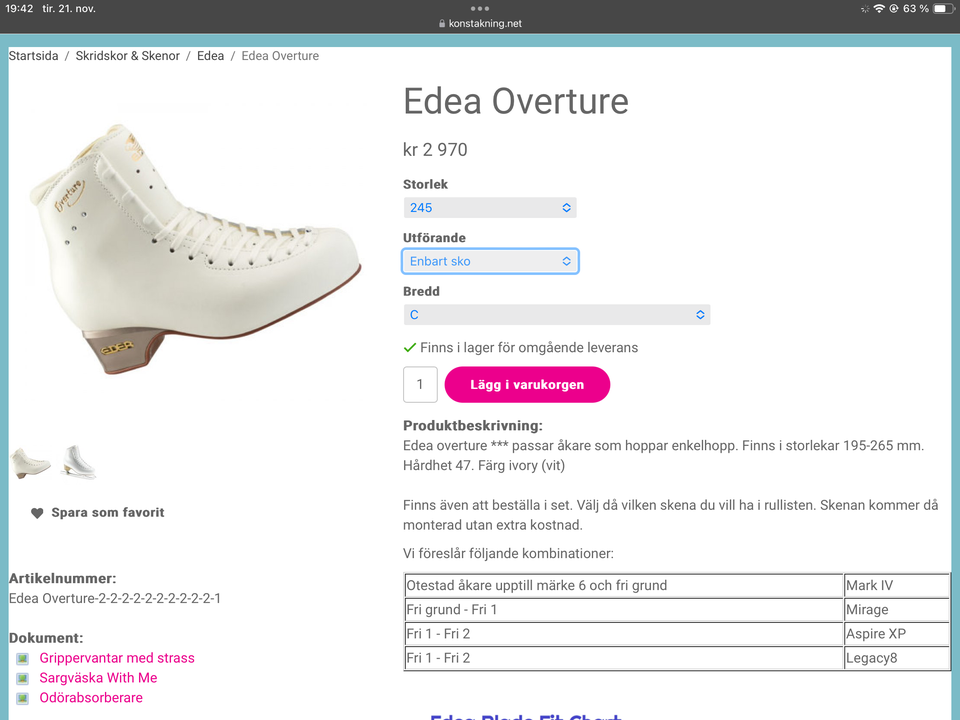Tap the orientation lock status icon

pos(894,9)
